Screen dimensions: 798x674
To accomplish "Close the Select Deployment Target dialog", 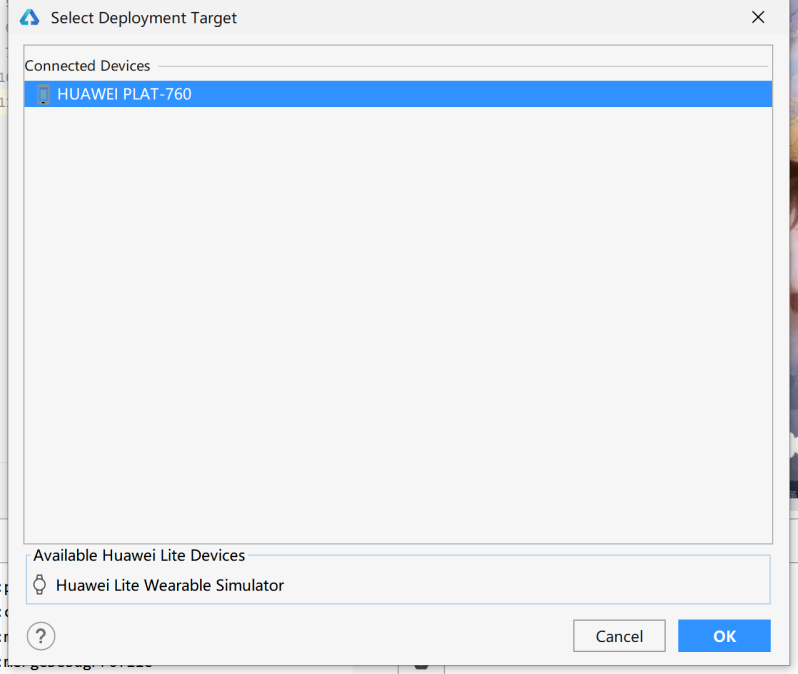I will point(758,17).
